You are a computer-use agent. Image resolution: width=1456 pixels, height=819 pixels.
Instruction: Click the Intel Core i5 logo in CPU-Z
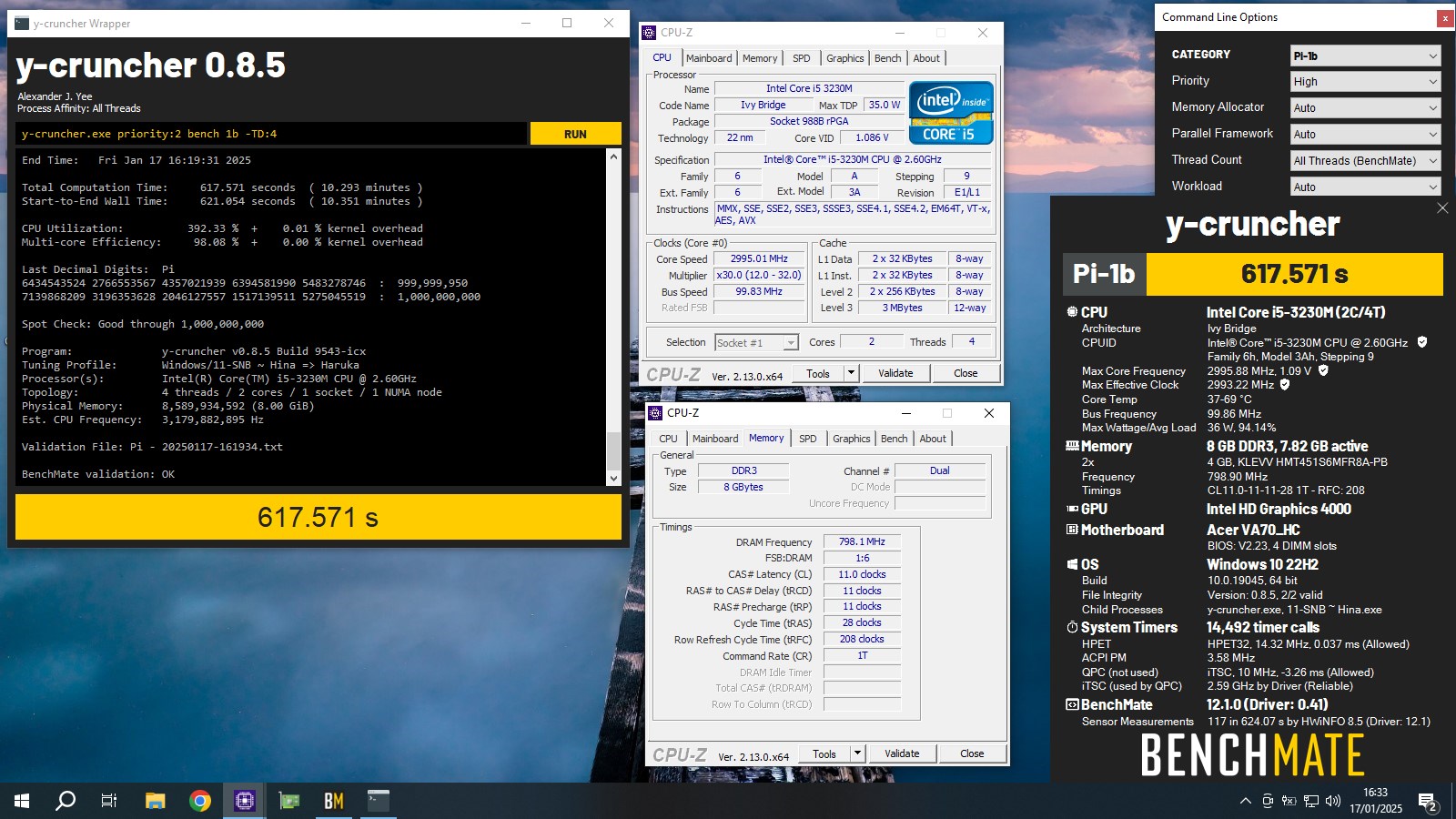951,113
